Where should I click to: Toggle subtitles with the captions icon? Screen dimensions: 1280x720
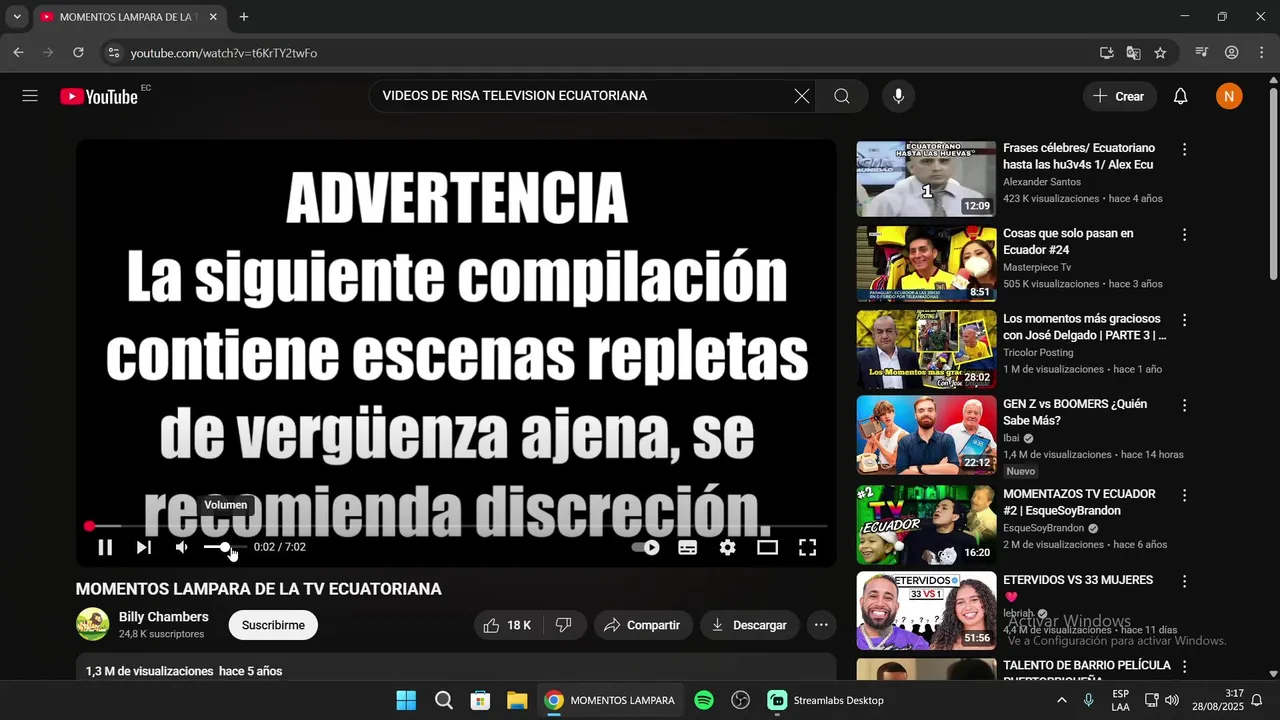click(x=688, y=547)
